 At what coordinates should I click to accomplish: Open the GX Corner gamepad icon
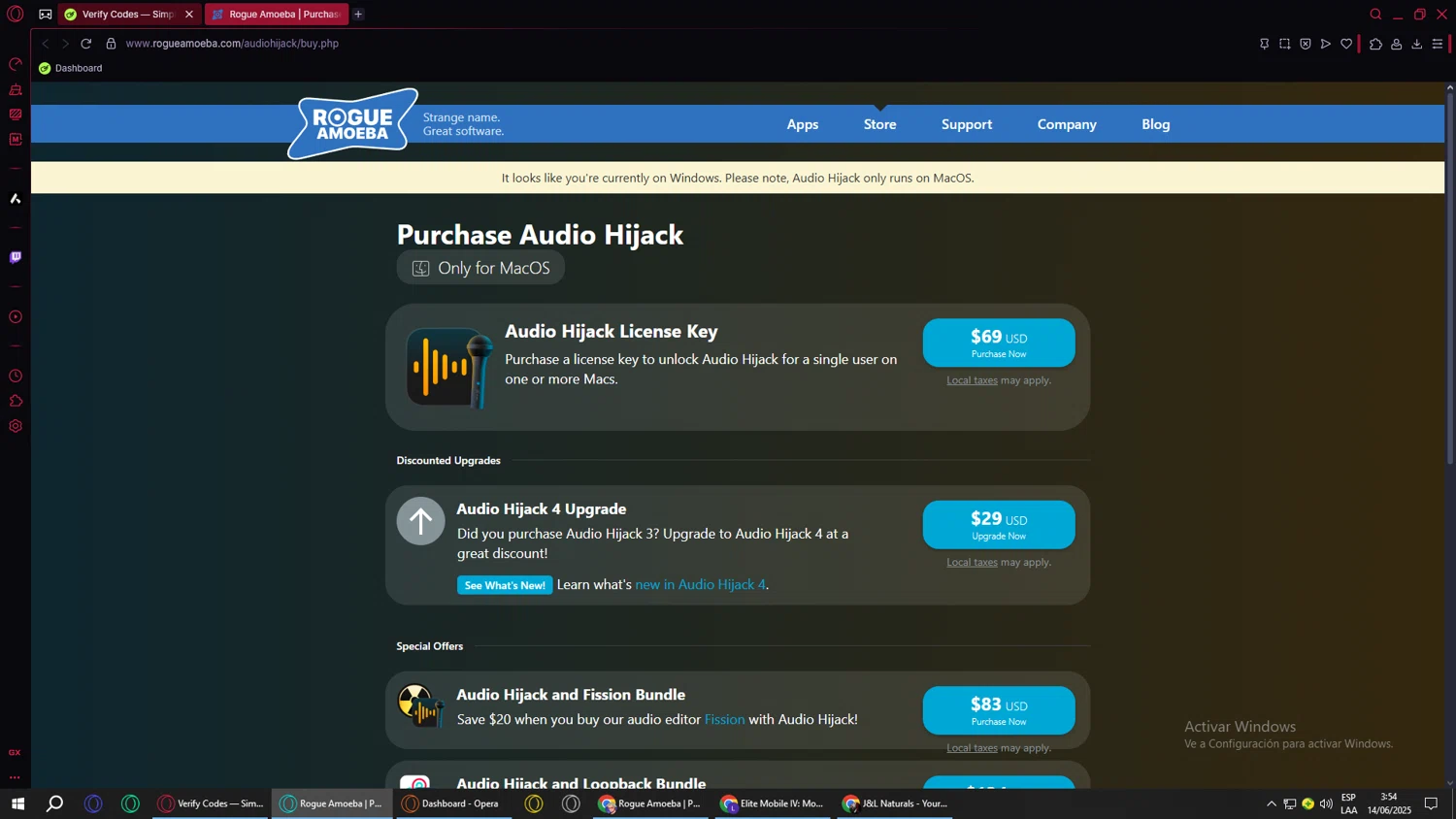click(46, 15)
